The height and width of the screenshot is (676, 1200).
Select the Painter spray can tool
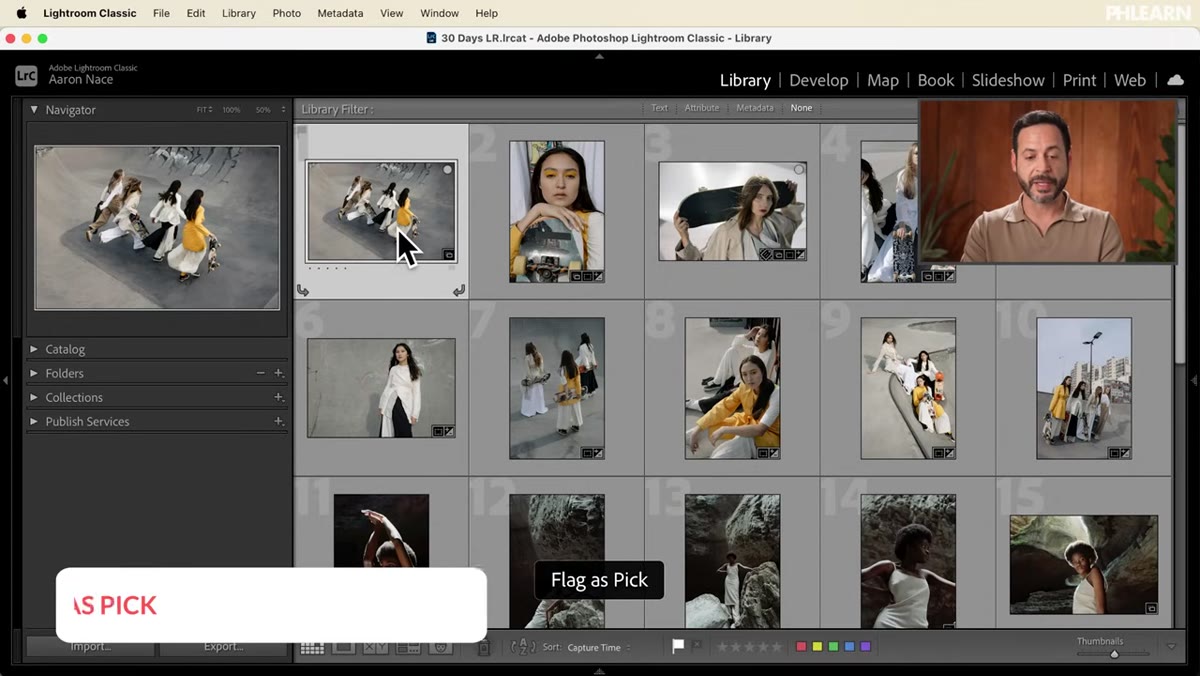point(484,648)
